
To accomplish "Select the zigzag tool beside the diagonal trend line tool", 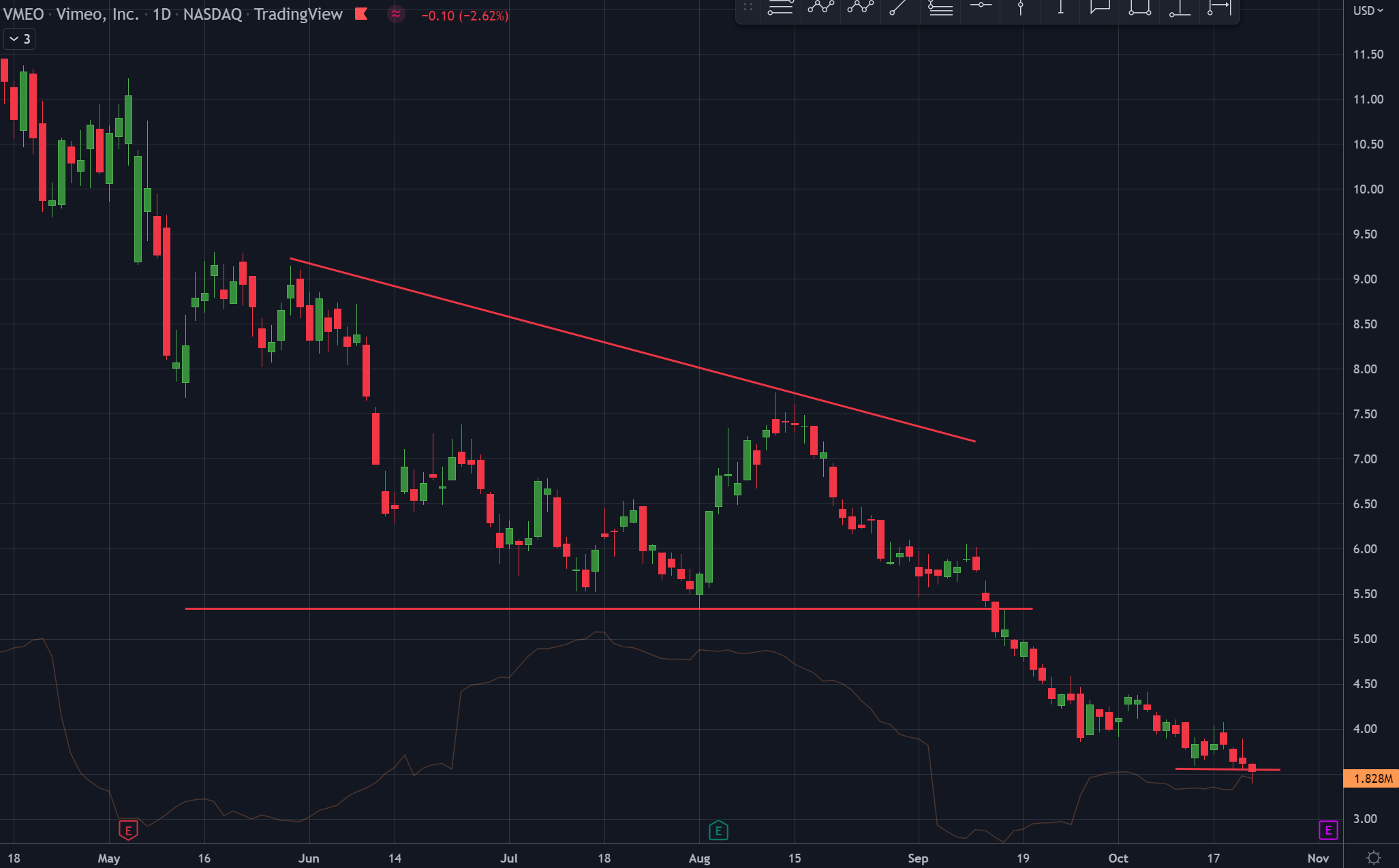I will click(x=861, y=7).
